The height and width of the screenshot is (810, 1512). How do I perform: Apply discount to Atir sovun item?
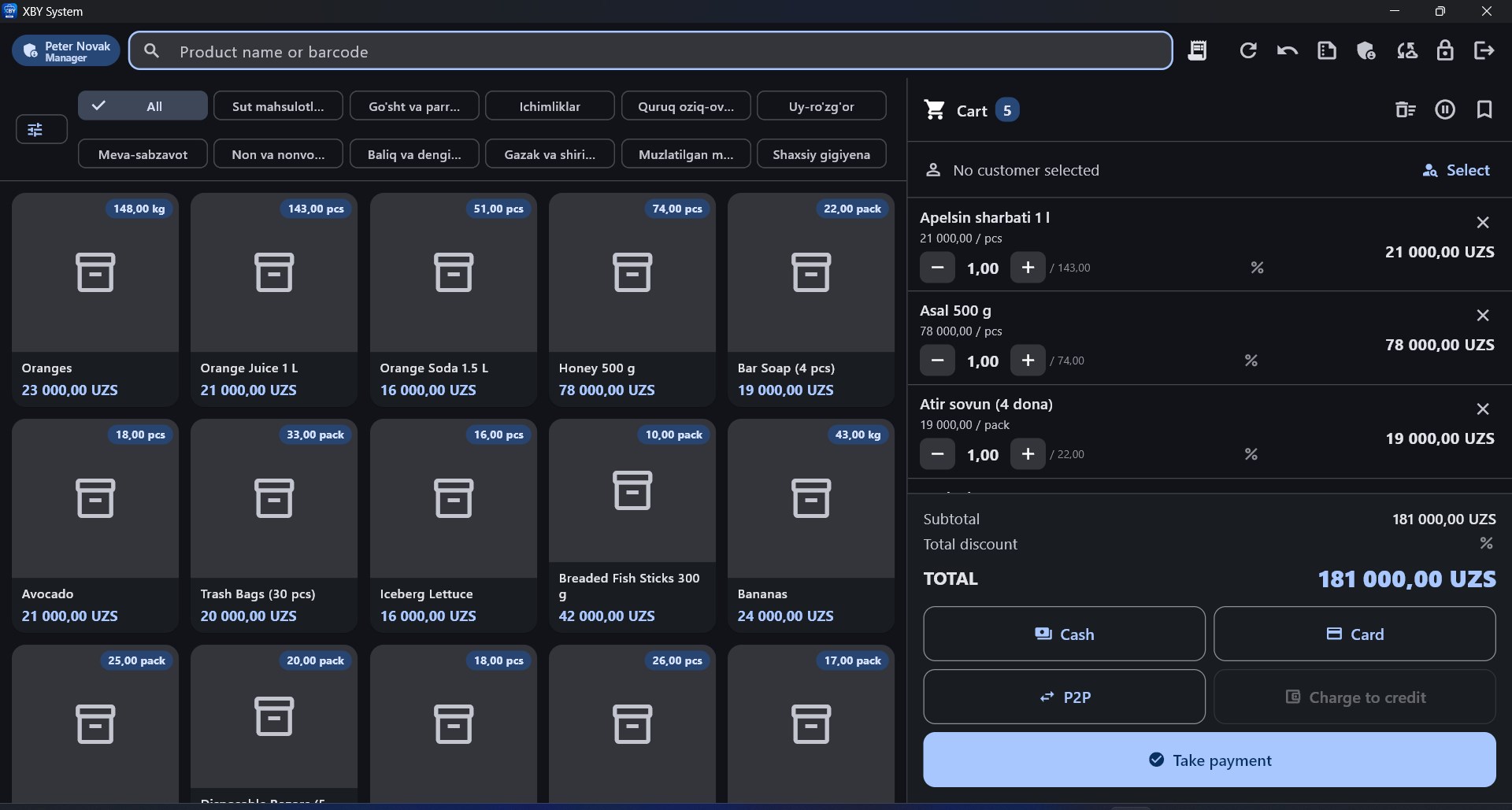(1251, 455)
